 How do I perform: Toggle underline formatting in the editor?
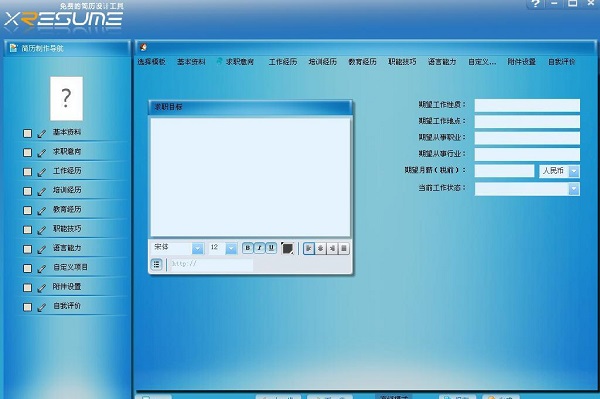[271, 248]
